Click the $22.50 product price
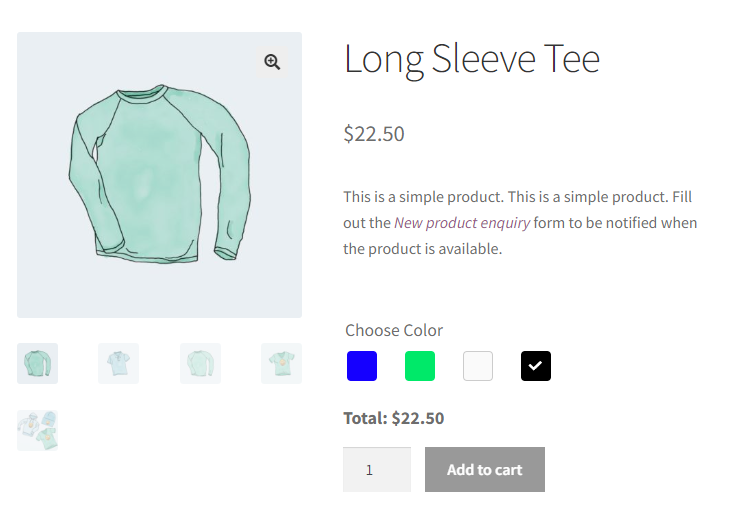This screenshot has height=520, width=745. point(374,134)
